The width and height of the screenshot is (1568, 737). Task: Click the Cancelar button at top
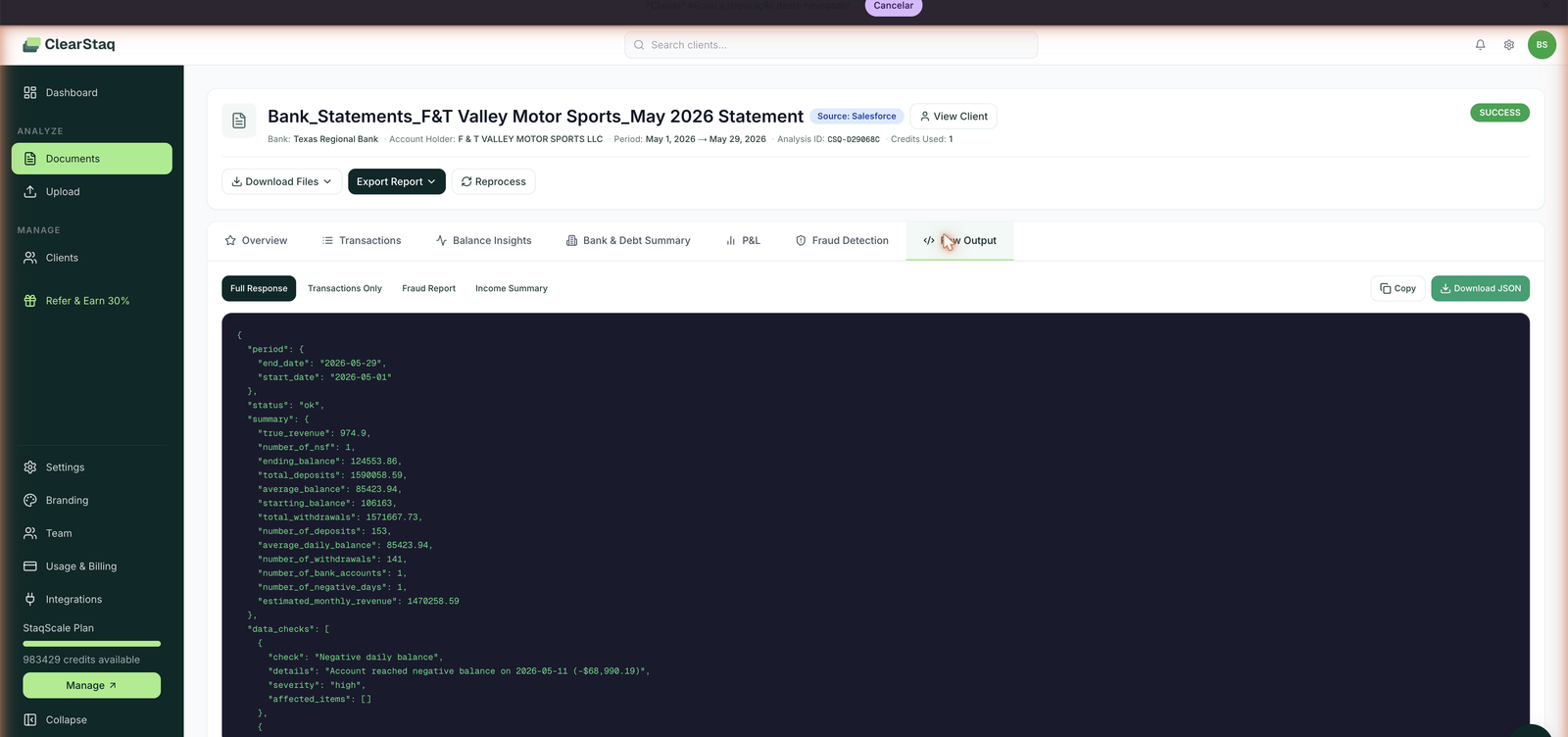coord(894,6)
